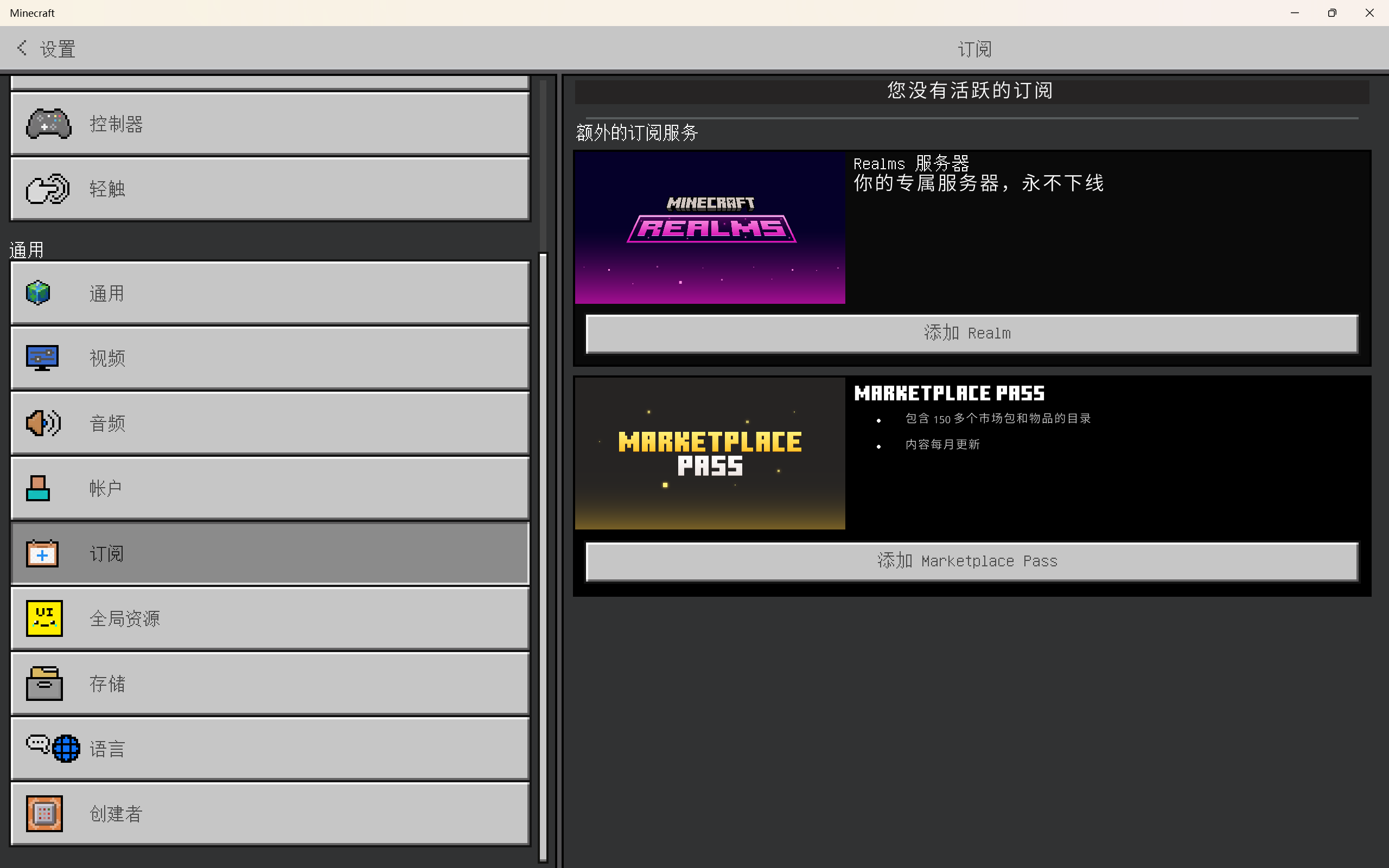Screen dimensions: 1389x868
Task: Click the touch hand icon for 轻触
Action: [48, 188]
